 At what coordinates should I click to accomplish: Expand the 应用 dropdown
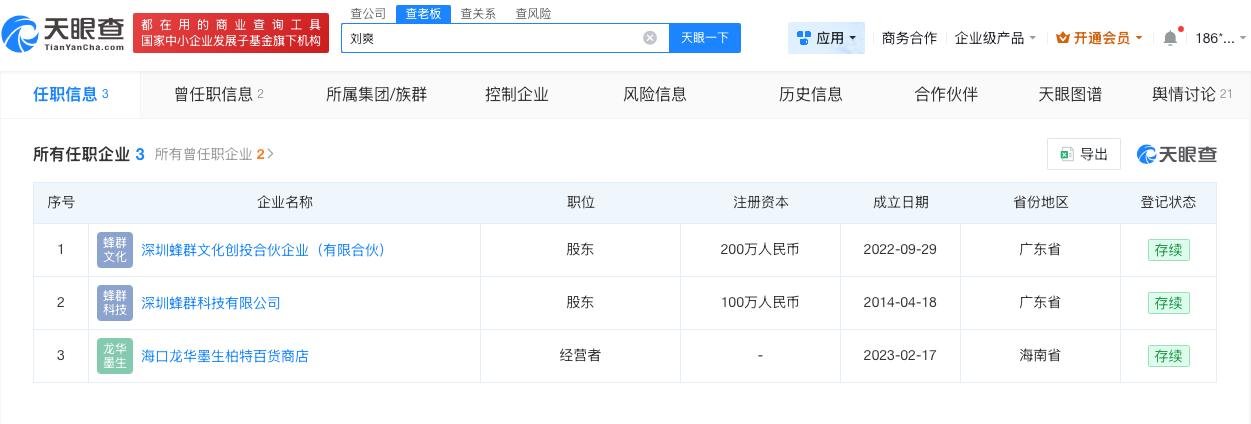[x=827, y=38]
